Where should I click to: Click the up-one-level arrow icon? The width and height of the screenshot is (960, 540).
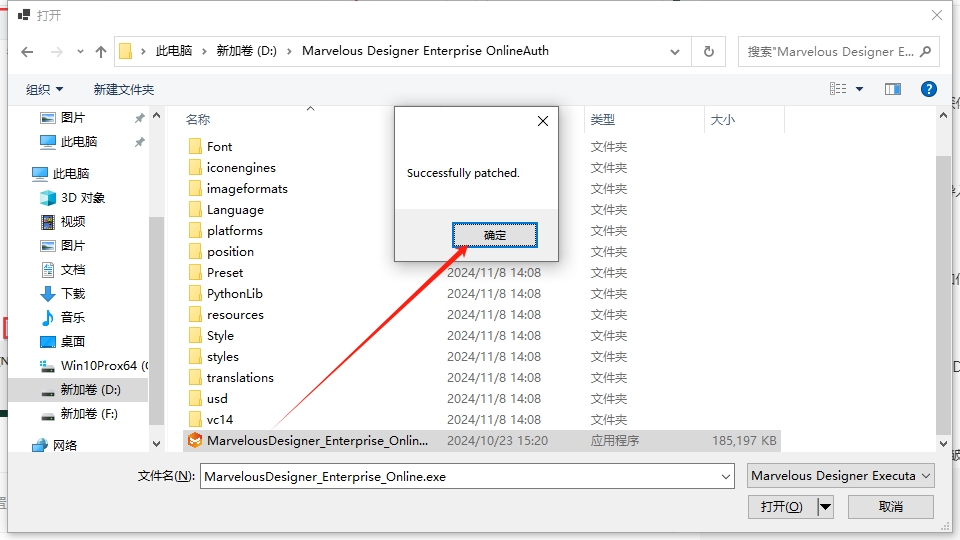coord(101,51)
